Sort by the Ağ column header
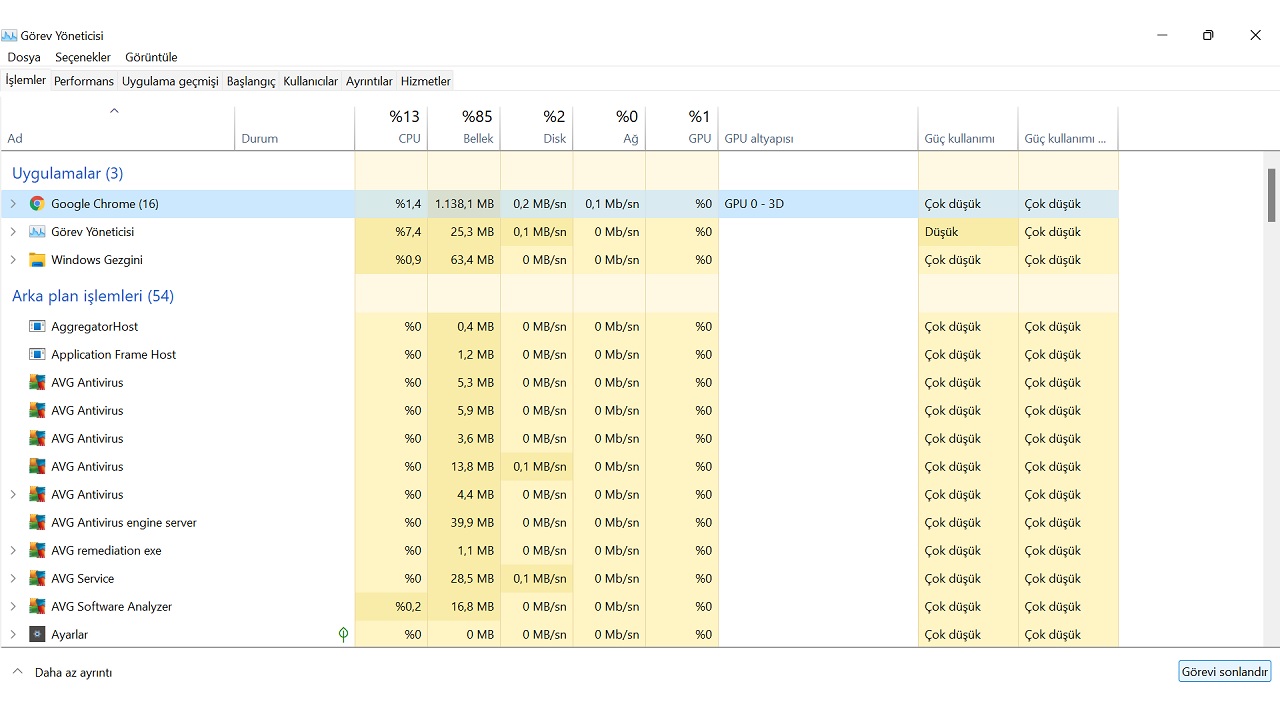 pos(610,128)
